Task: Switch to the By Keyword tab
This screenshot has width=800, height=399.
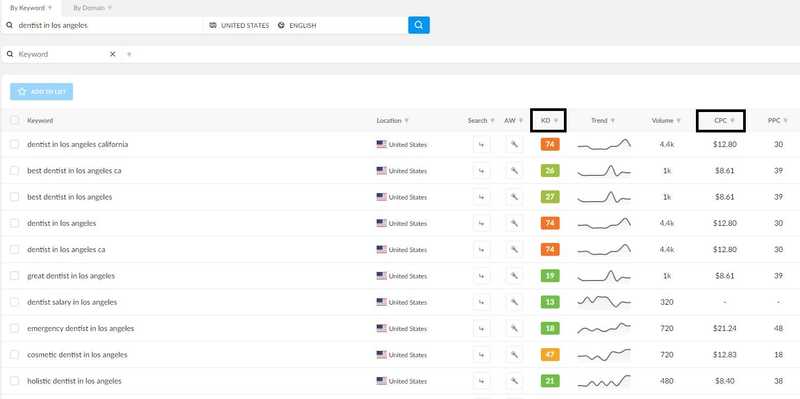Action: click(31, 8)
